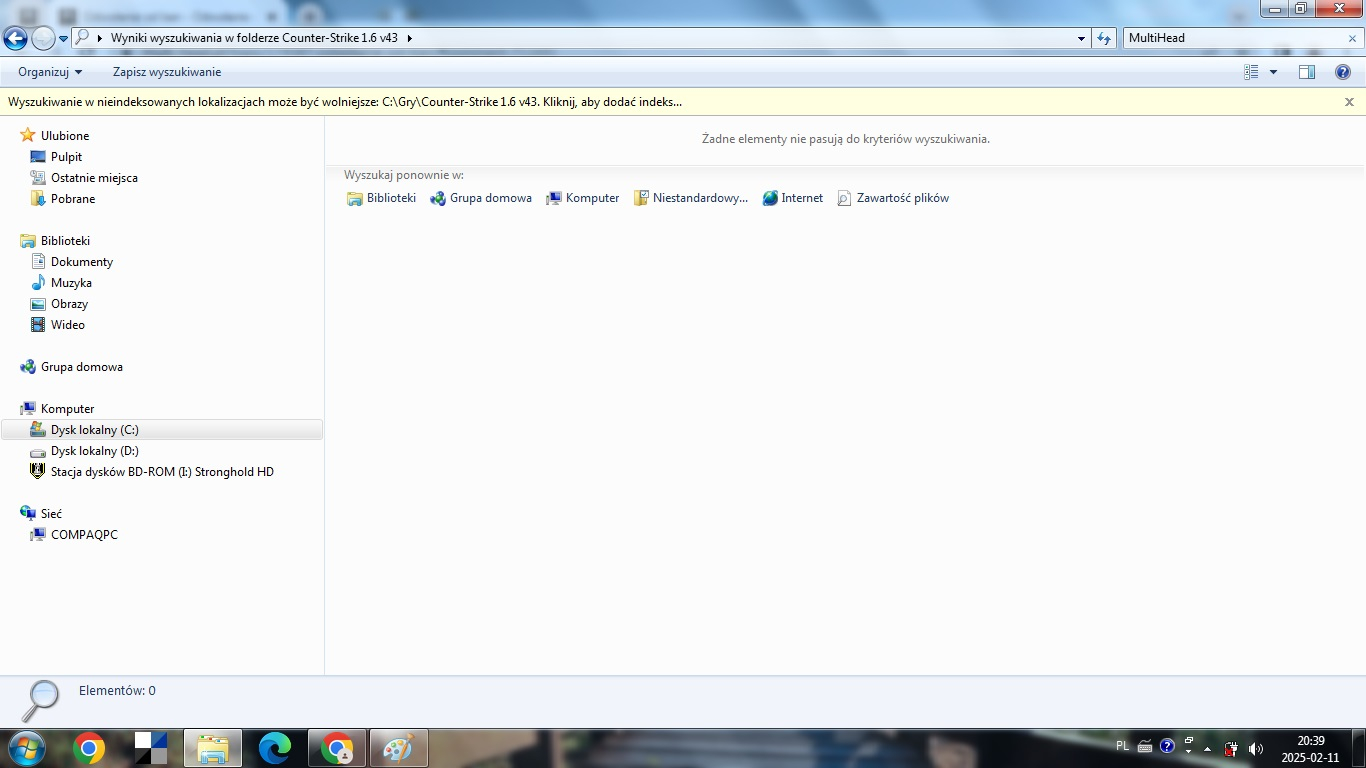Expand the view options dropdown arrow
1366x768 pixels.
(x=1273, y=72)
